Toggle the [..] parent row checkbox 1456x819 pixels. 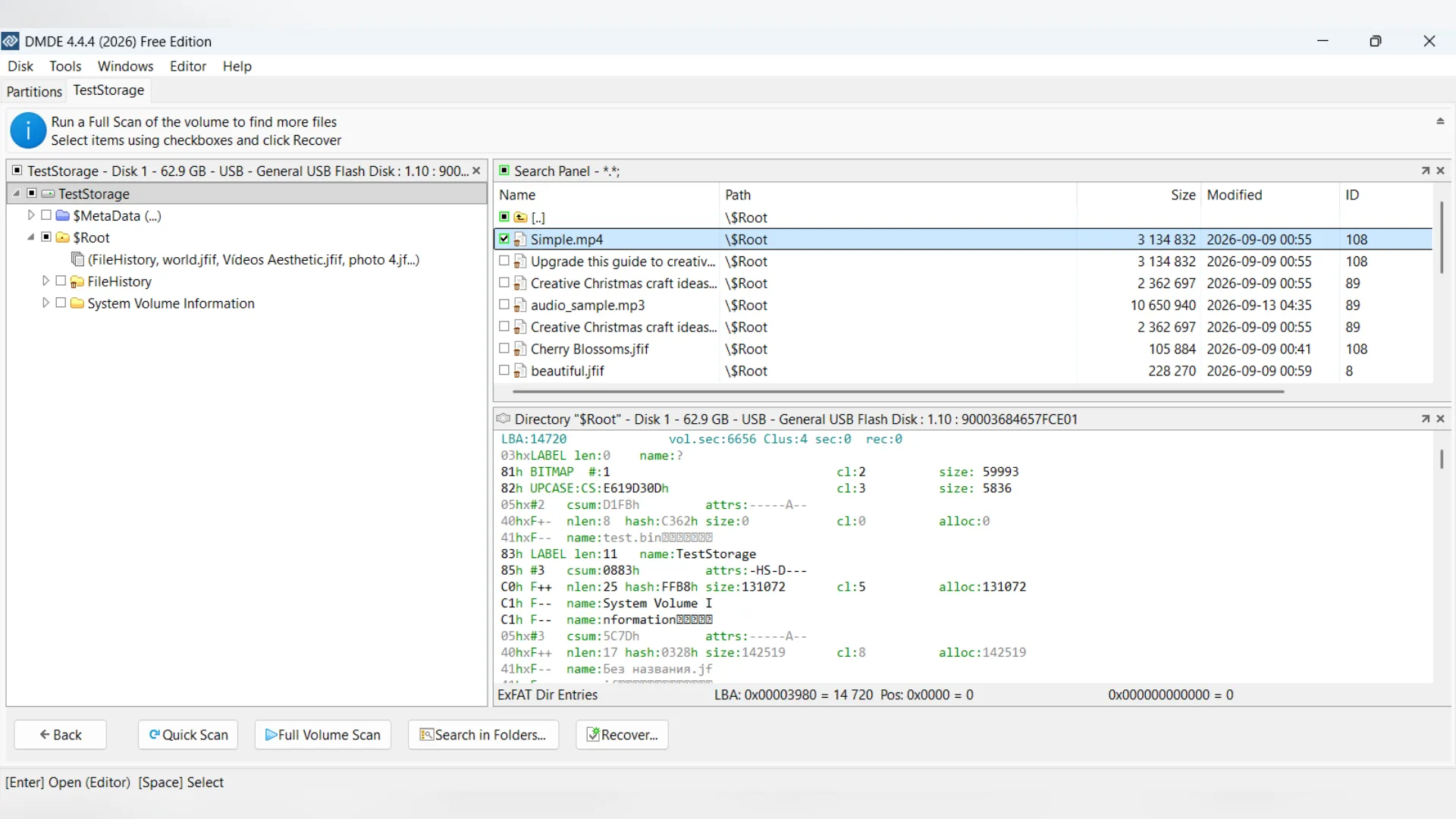[x=504, y=217]
